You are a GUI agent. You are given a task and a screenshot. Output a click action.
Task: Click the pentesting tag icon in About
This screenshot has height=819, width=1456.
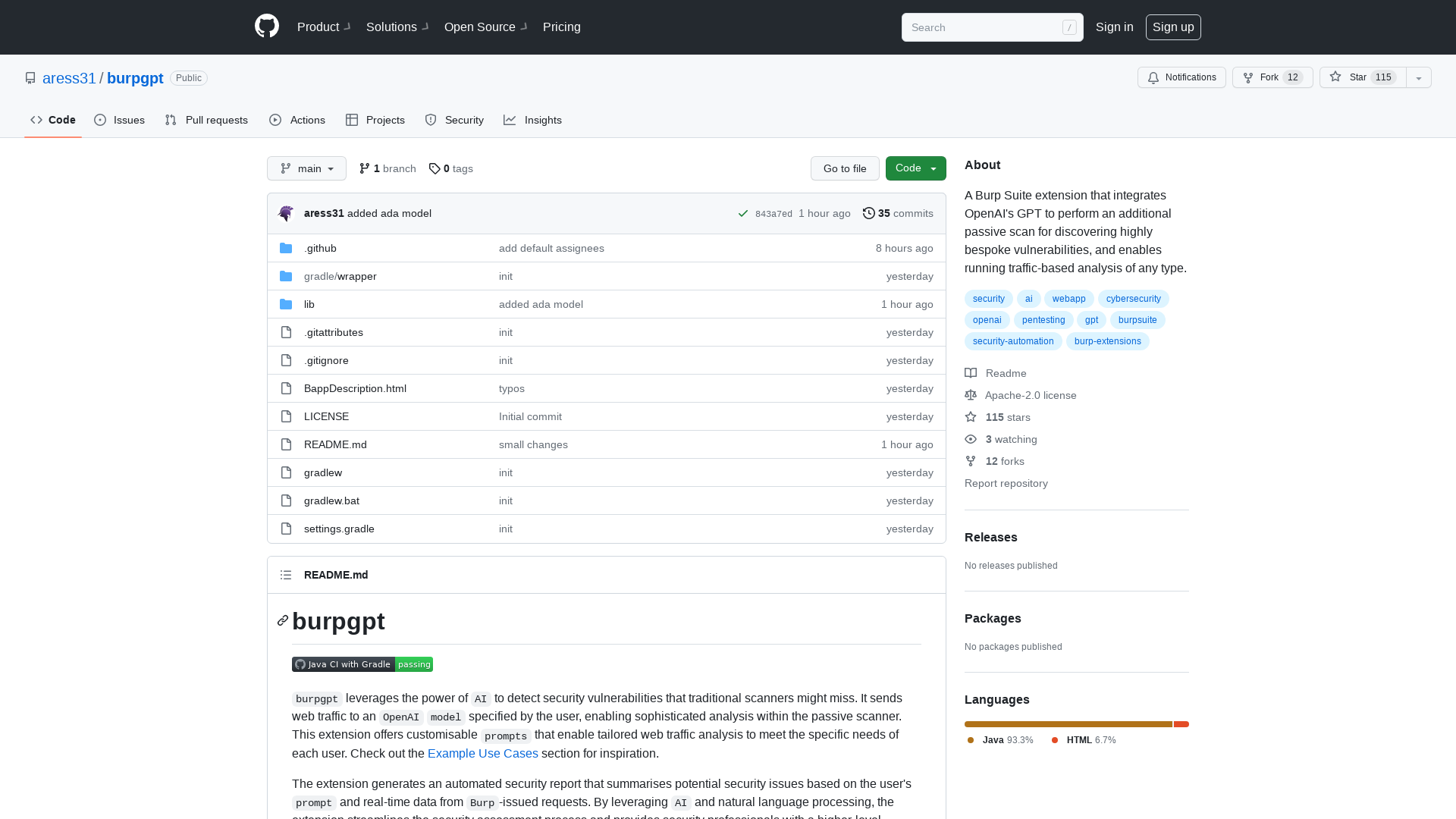coord(1043,319)
